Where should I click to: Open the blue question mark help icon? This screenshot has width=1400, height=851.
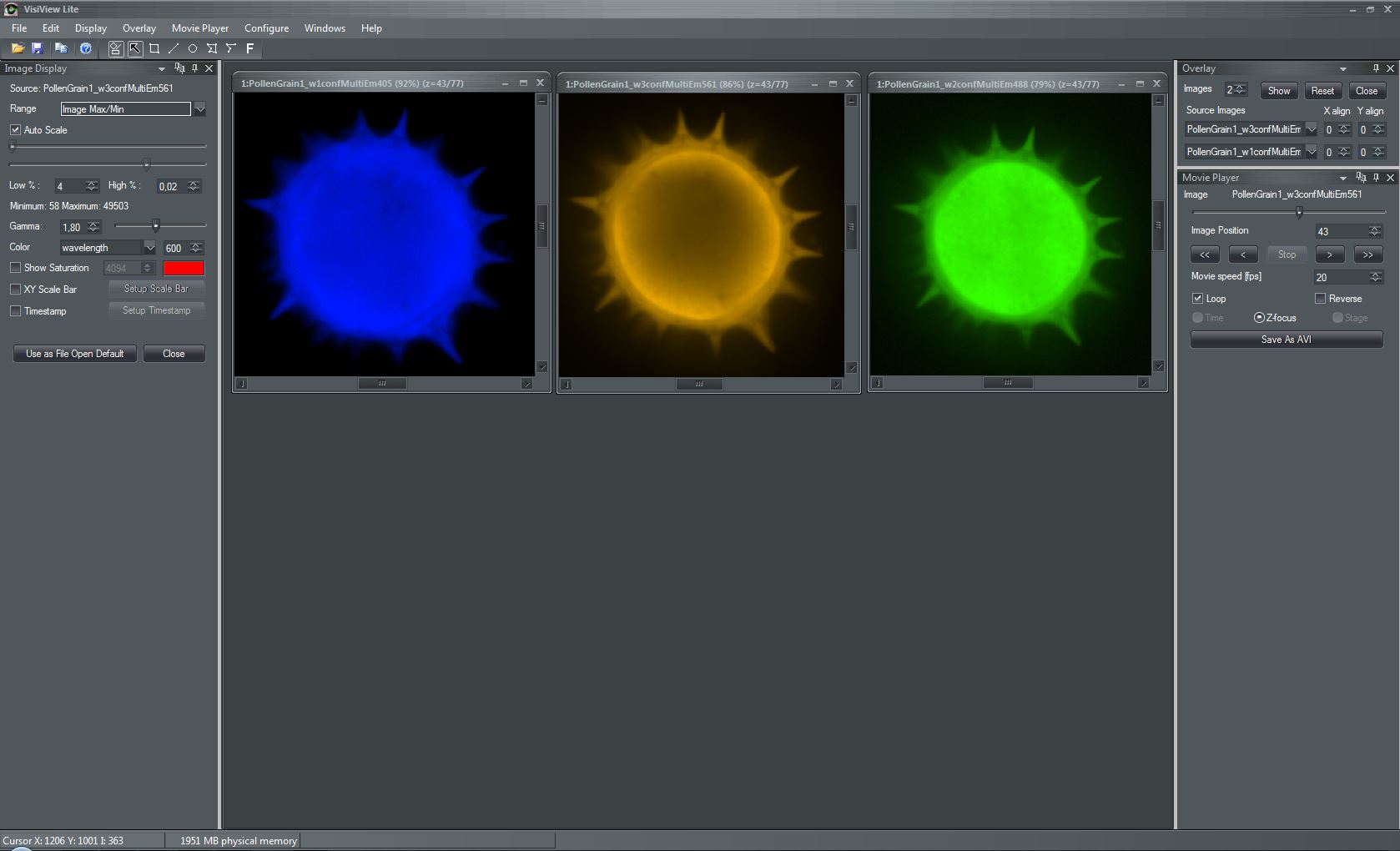pyautogui.click(x=85, y=48)
